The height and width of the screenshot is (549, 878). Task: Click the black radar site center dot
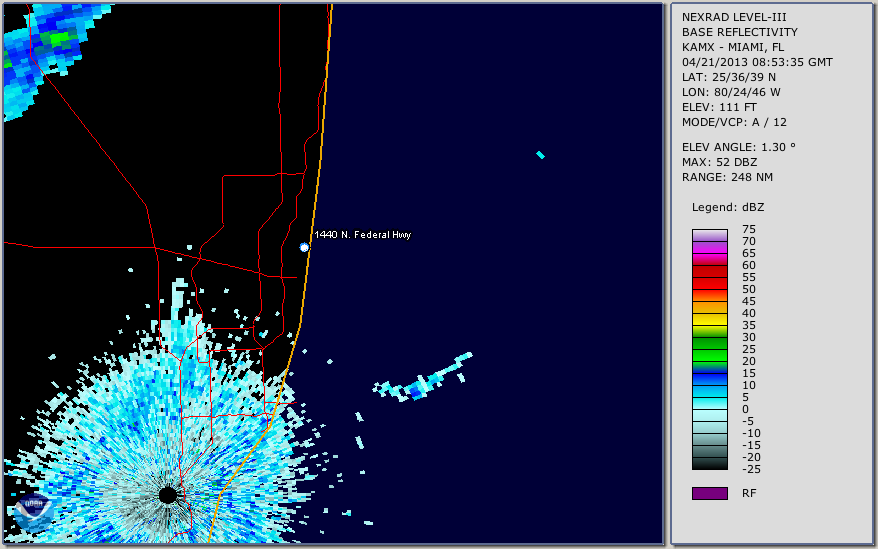(167, 495)
